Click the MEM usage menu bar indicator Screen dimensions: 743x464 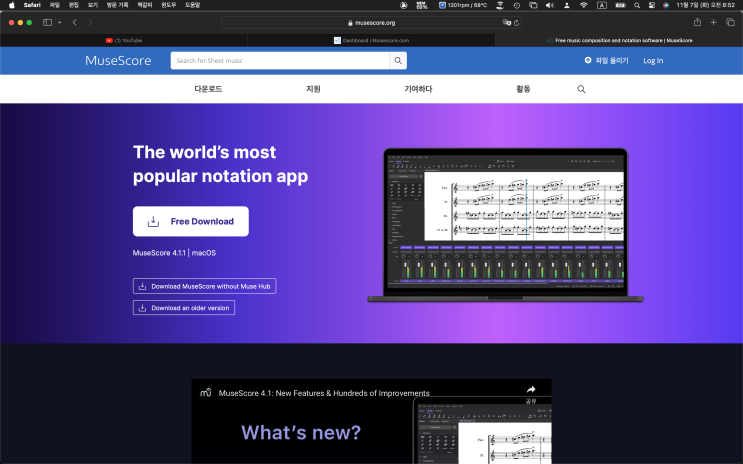pos(421,5)
